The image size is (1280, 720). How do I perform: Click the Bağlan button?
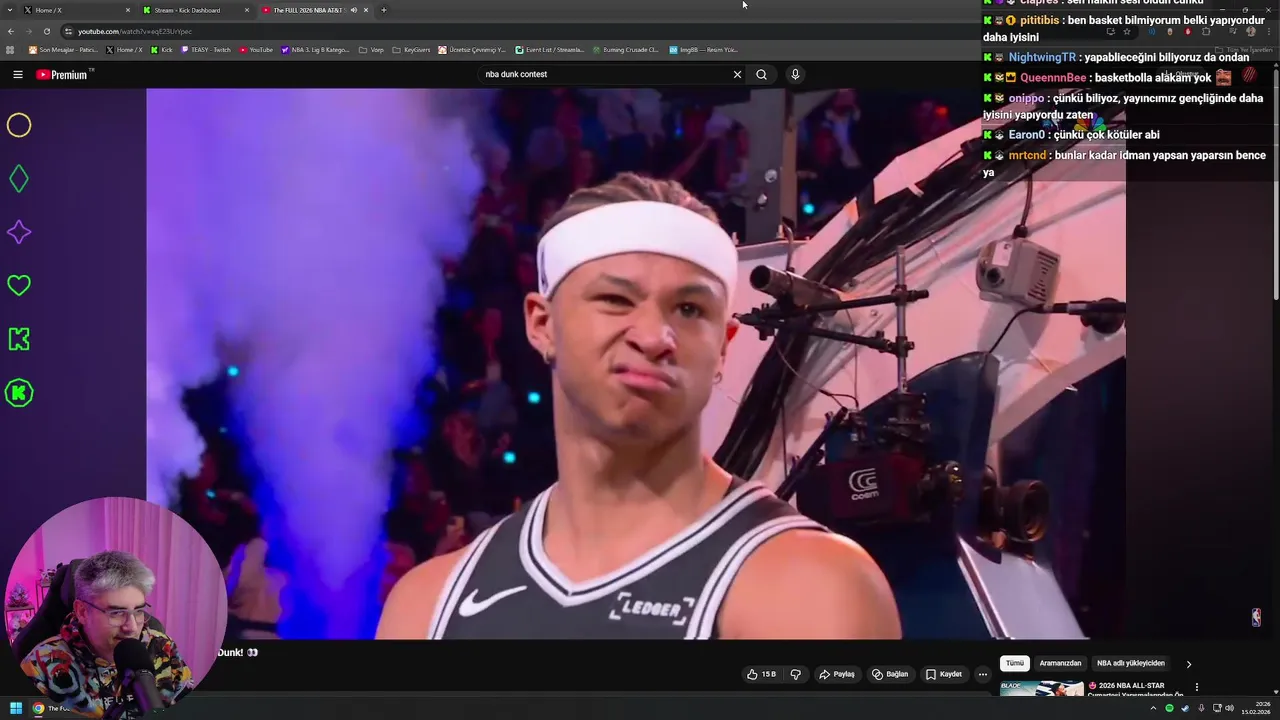(890, 674)
